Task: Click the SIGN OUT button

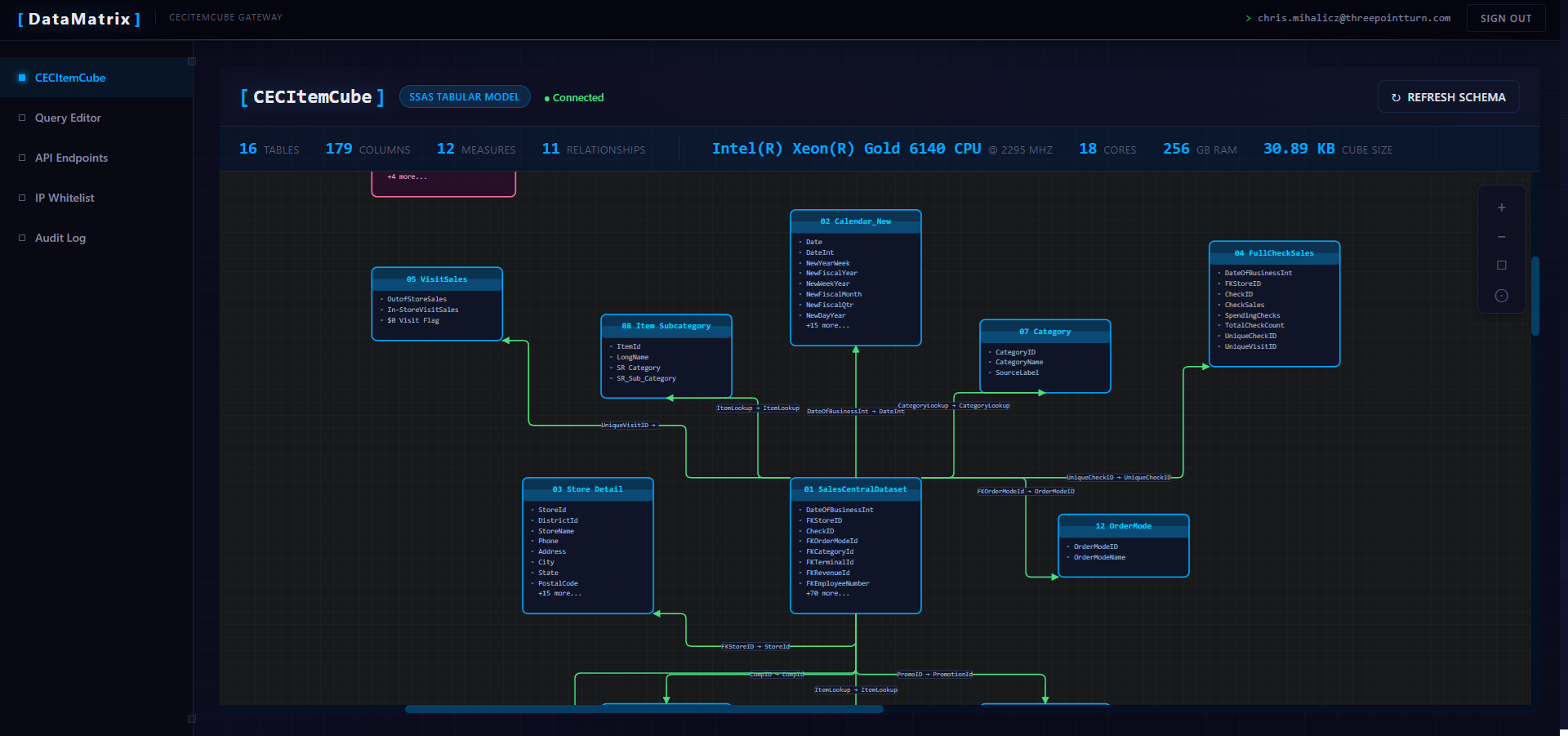Action: (1505, 18)
